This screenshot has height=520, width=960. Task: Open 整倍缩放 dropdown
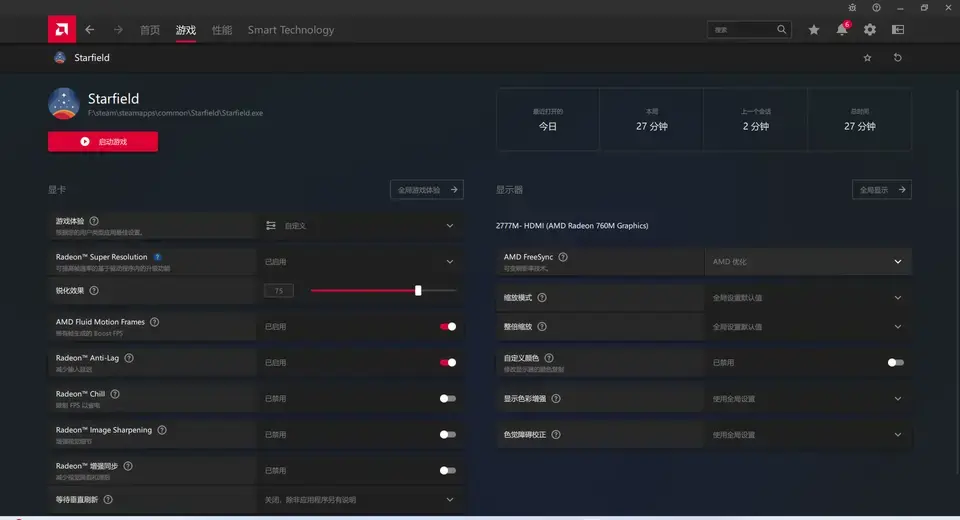click(808, 326)
